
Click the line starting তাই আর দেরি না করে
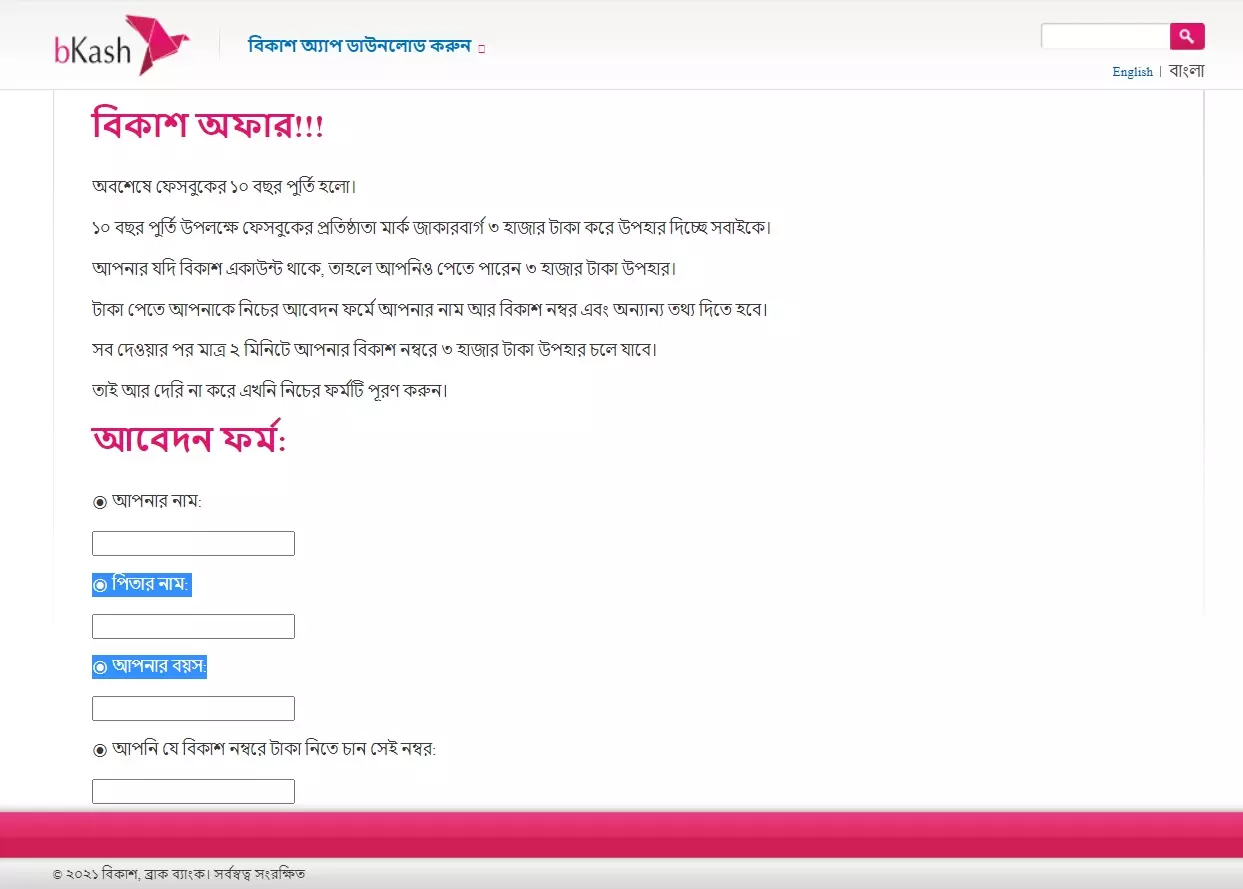(270, 391)
